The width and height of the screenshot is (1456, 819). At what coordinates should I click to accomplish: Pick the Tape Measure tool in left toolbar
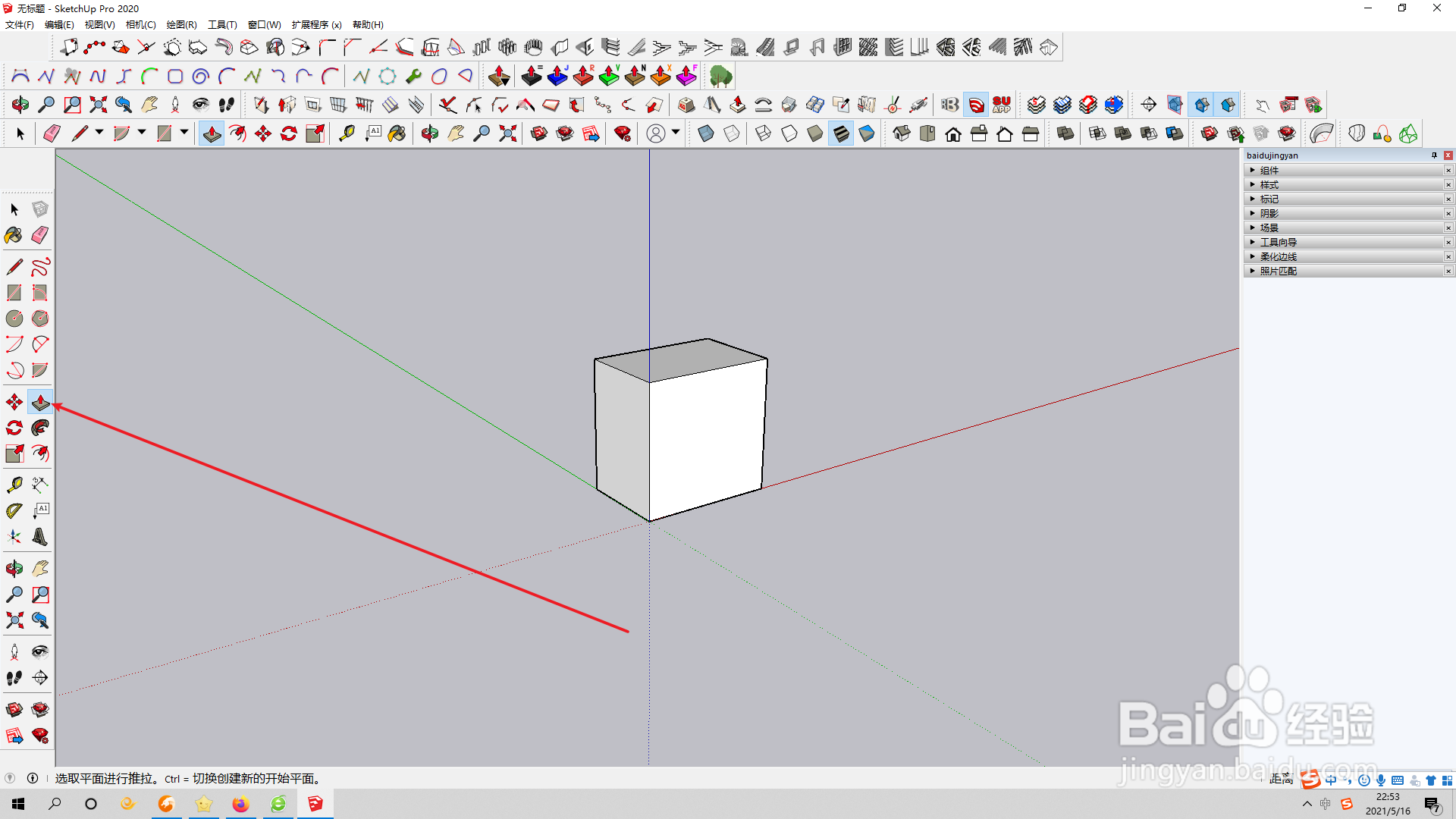[x=14, y=485]
